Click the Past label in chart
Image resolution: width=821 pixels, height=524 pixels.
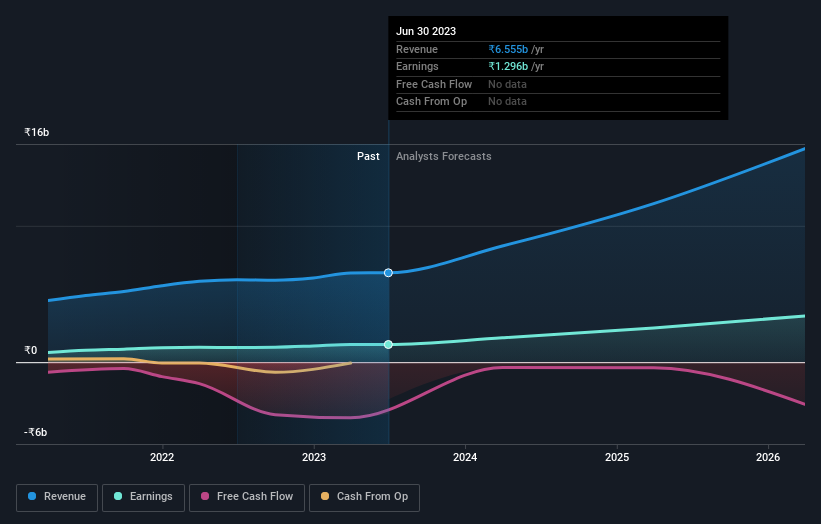click(x=368, y=156)
